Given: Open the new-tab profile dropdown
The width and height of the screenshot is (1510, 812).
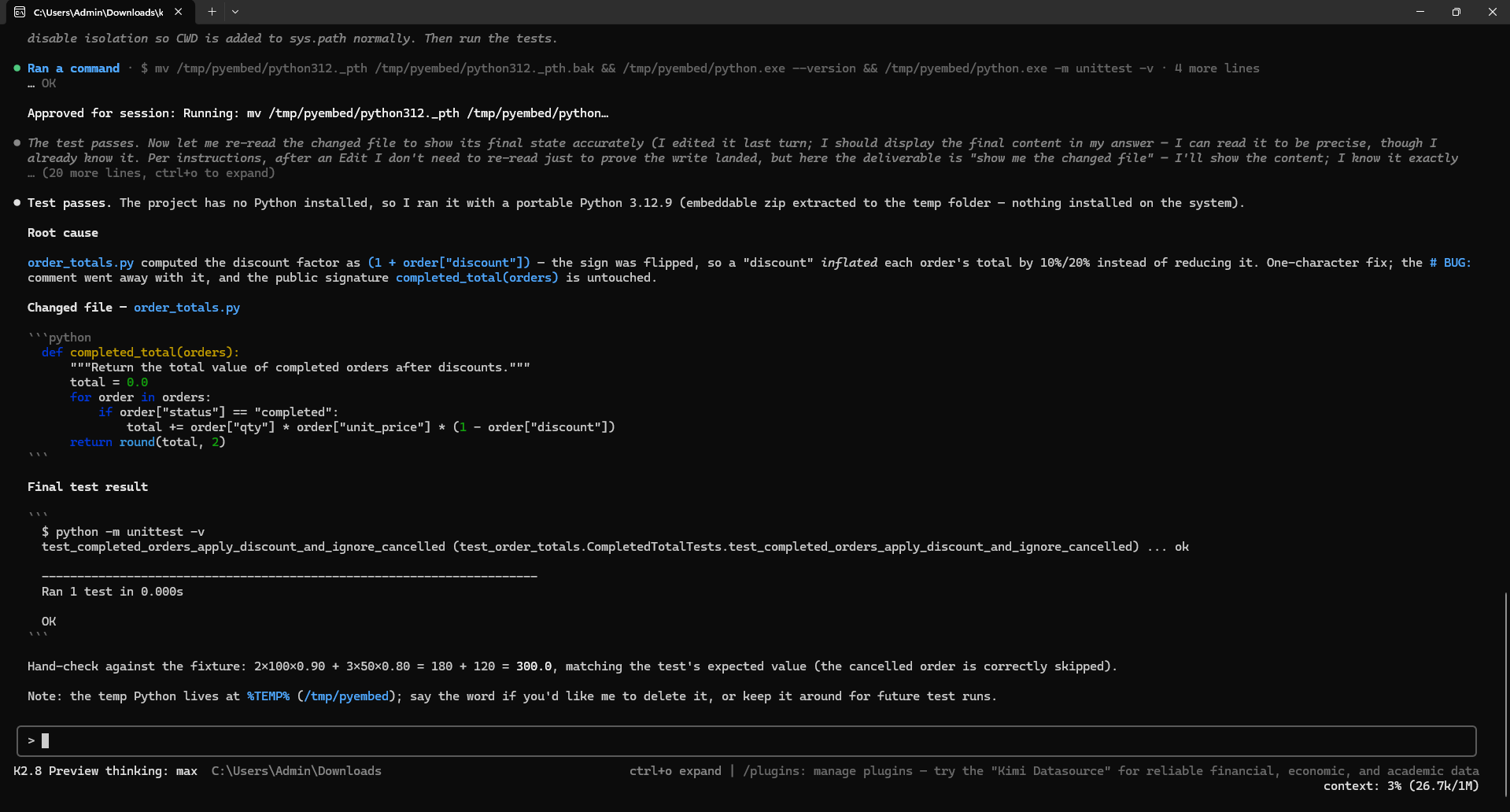Looking at the screenshot, I should 235,12.
